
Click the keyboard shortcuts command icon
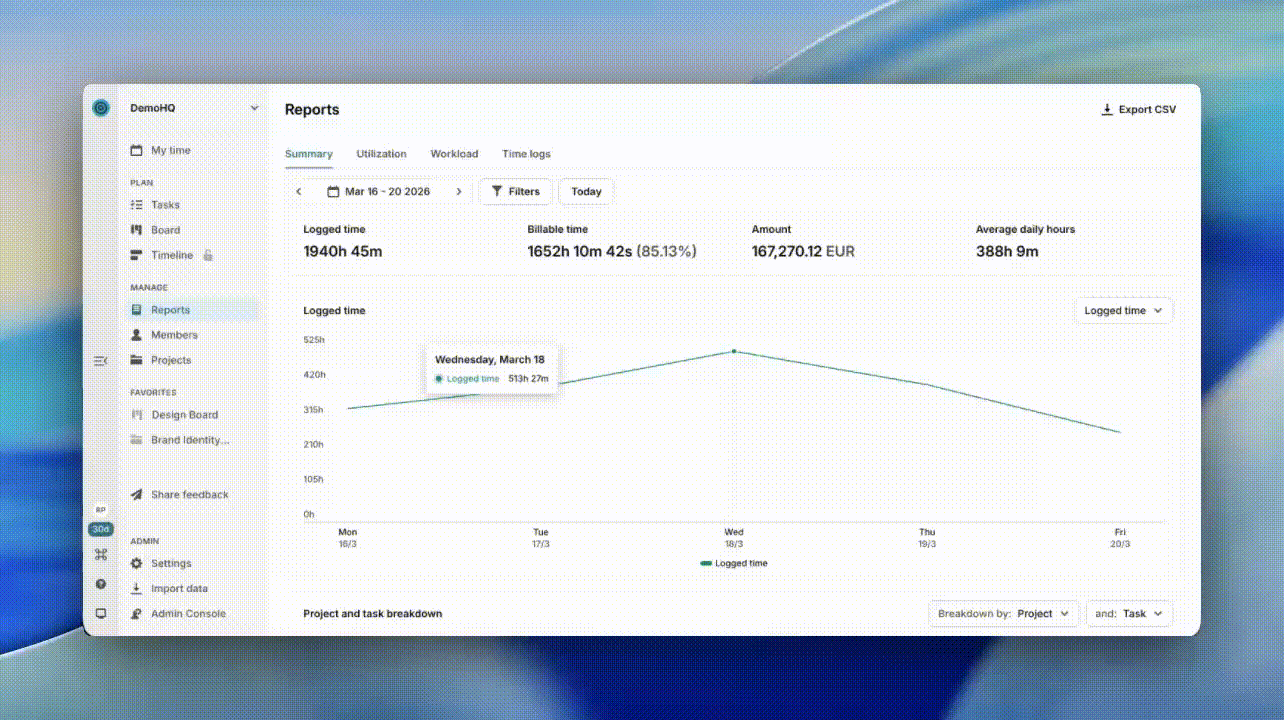point(100,554)
